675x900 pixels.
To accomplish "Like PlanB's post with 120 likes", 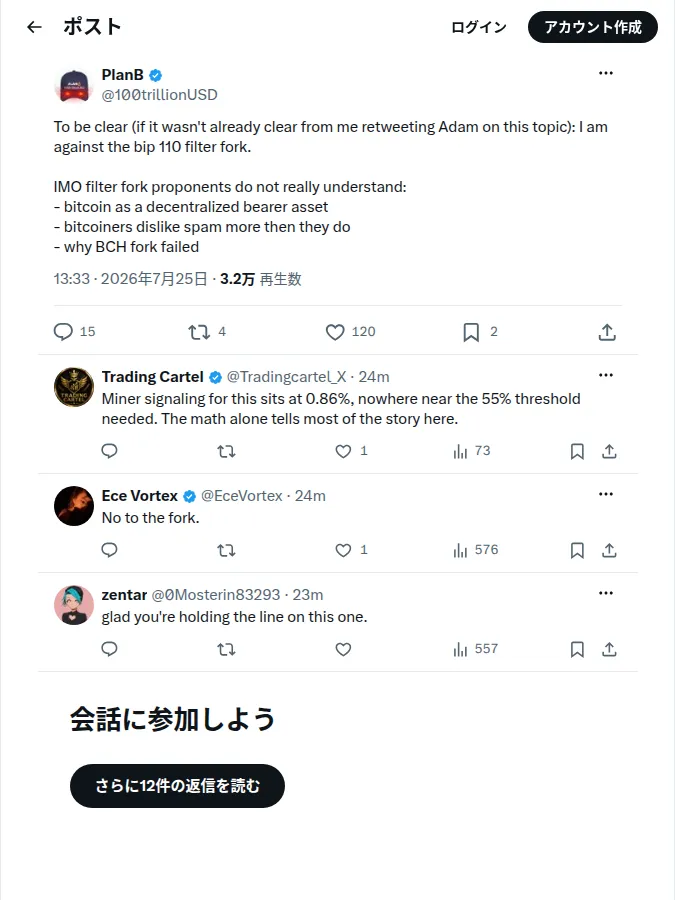I will tap(335, 332).
